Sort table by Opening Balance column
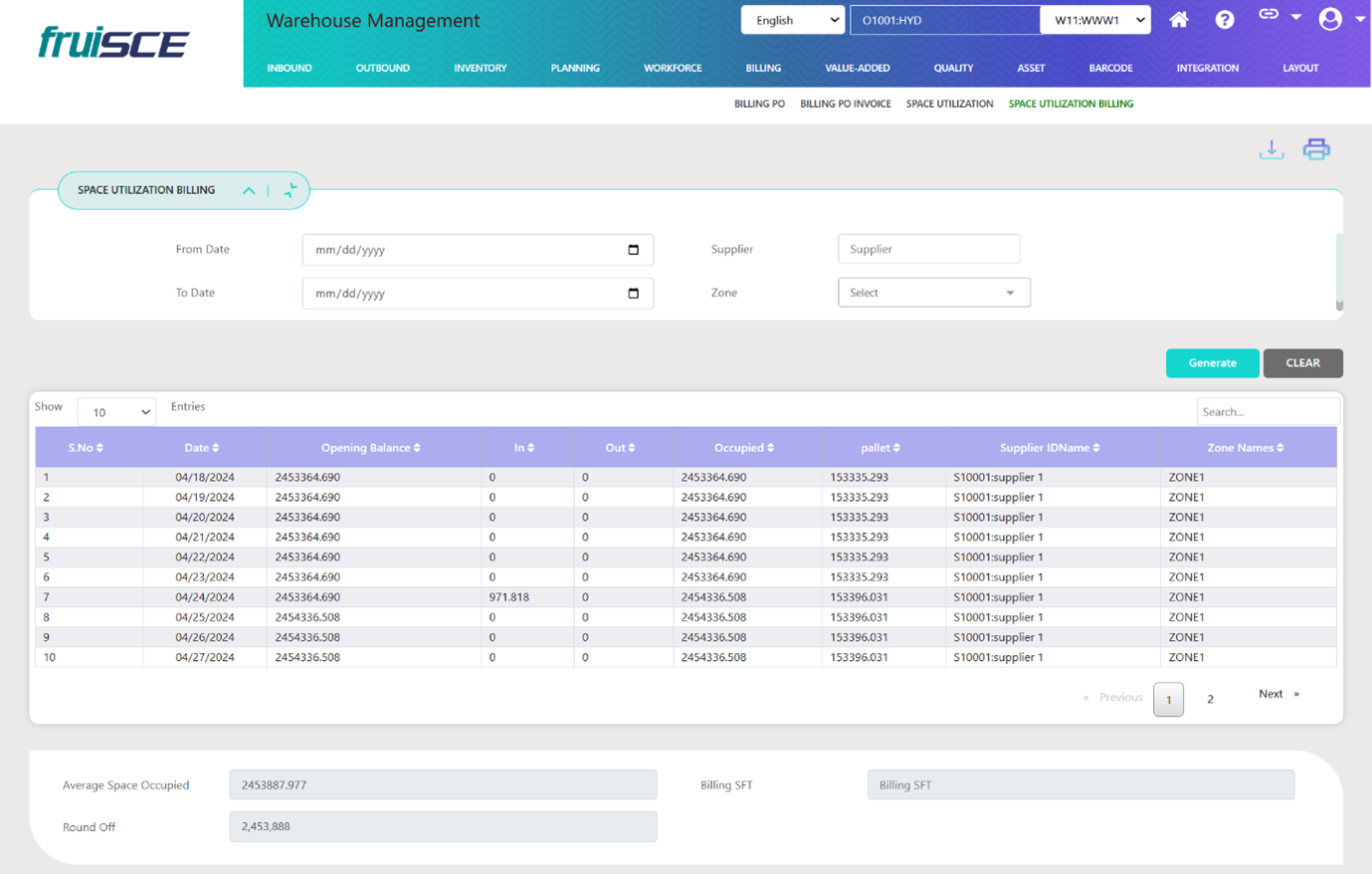The width and height of the screenshot is (1372, 874). click(371, 448)
